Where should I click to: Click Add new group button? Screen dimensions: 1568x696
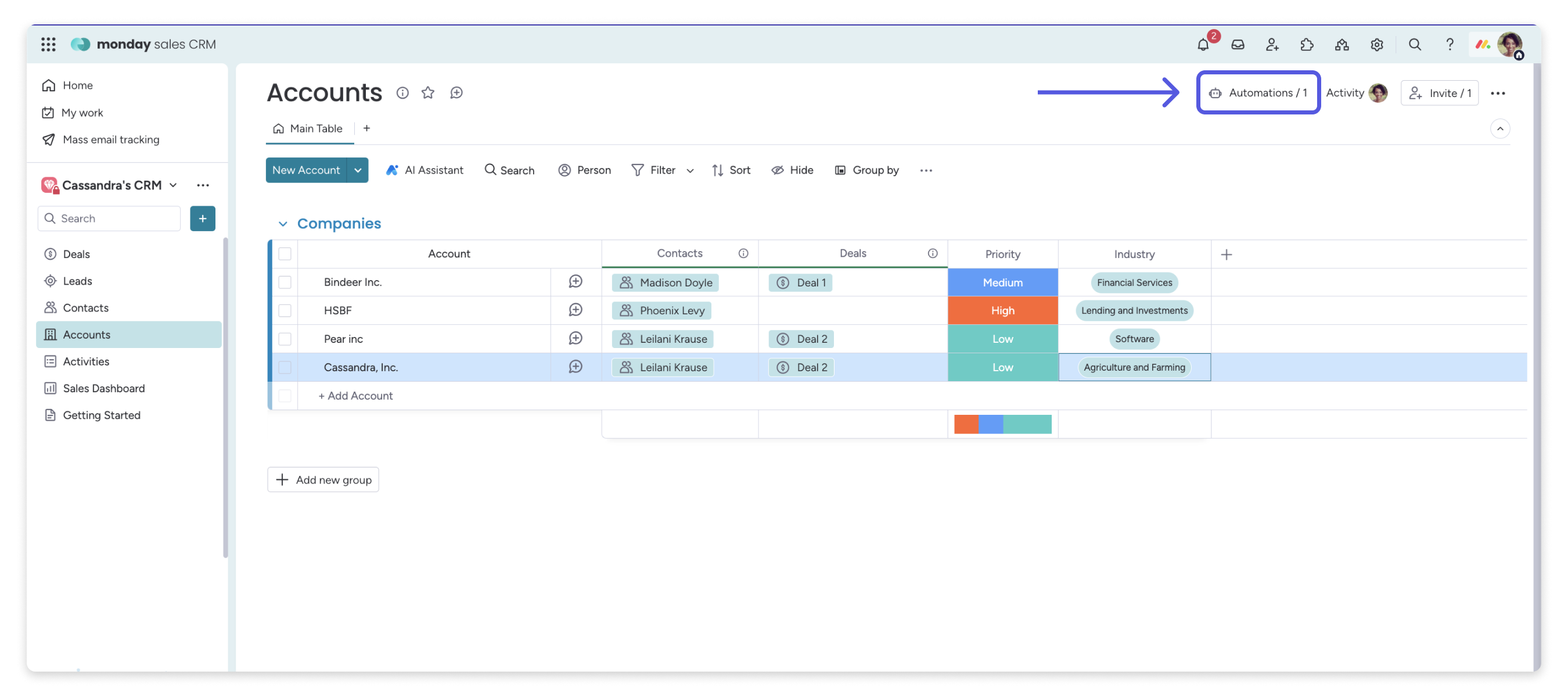pyautogui.click(x=323, y=480)
